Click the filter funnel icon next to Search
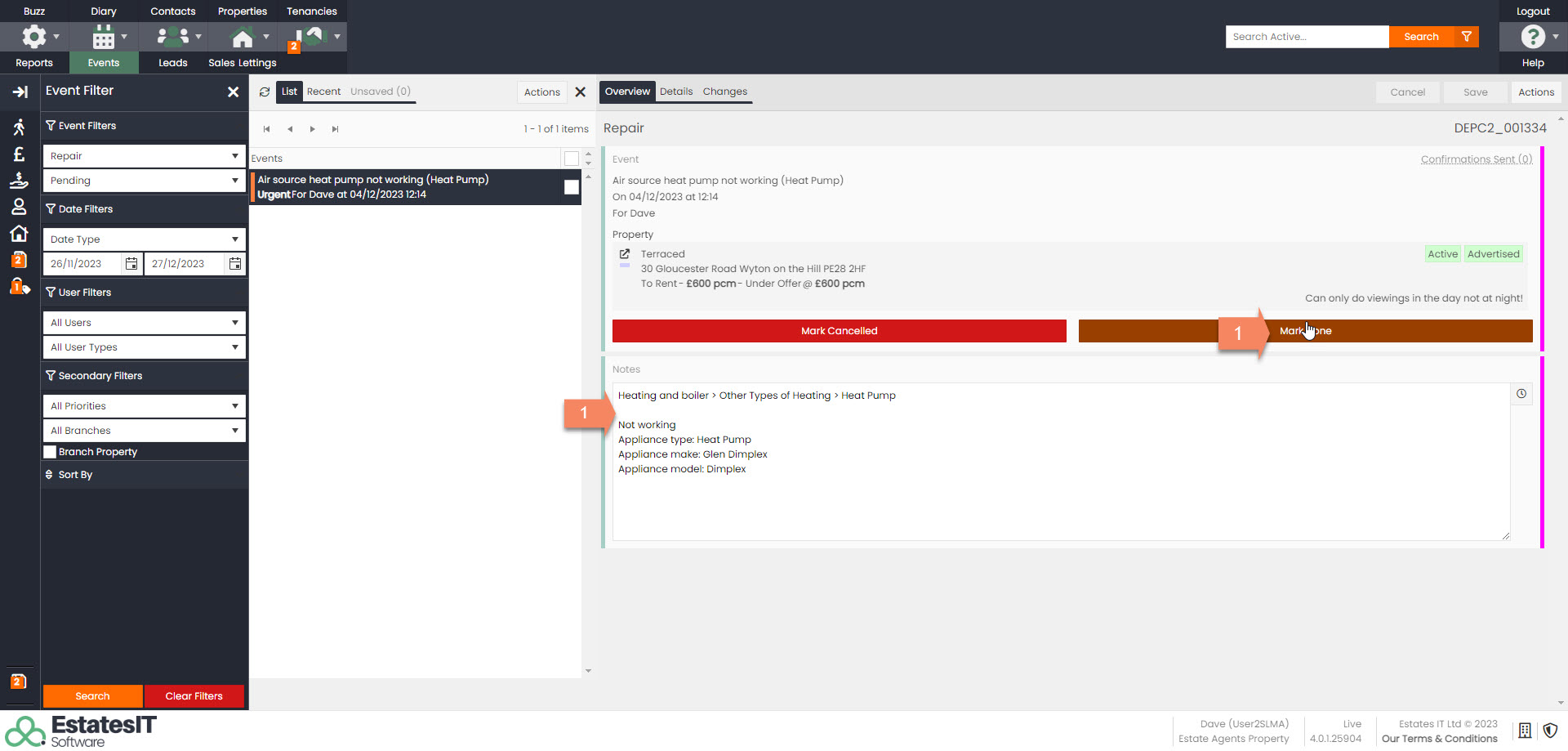 1467,37
